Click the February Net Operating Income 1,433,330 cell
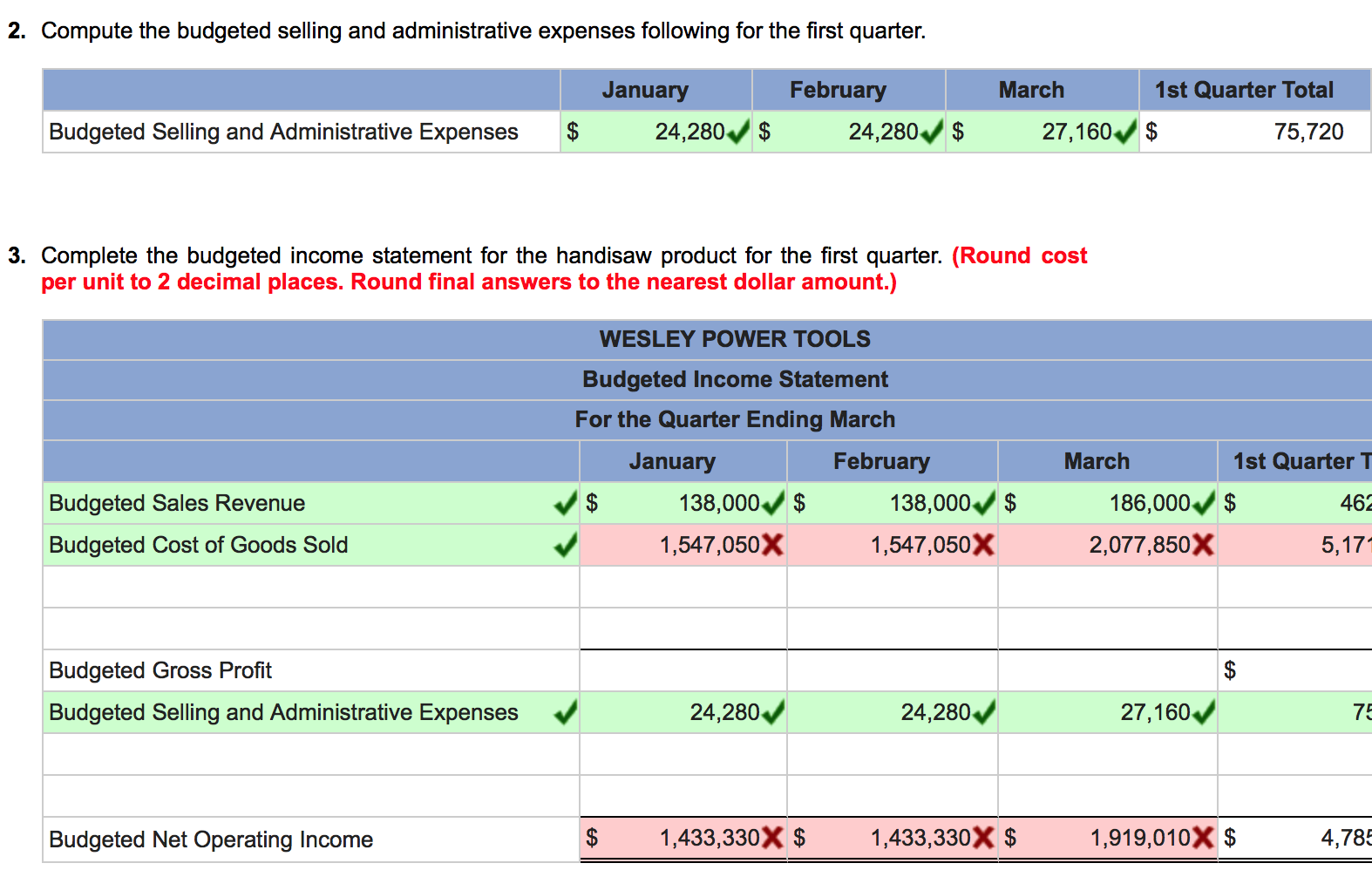1372x870 pixels. click(x=893, y=839)
